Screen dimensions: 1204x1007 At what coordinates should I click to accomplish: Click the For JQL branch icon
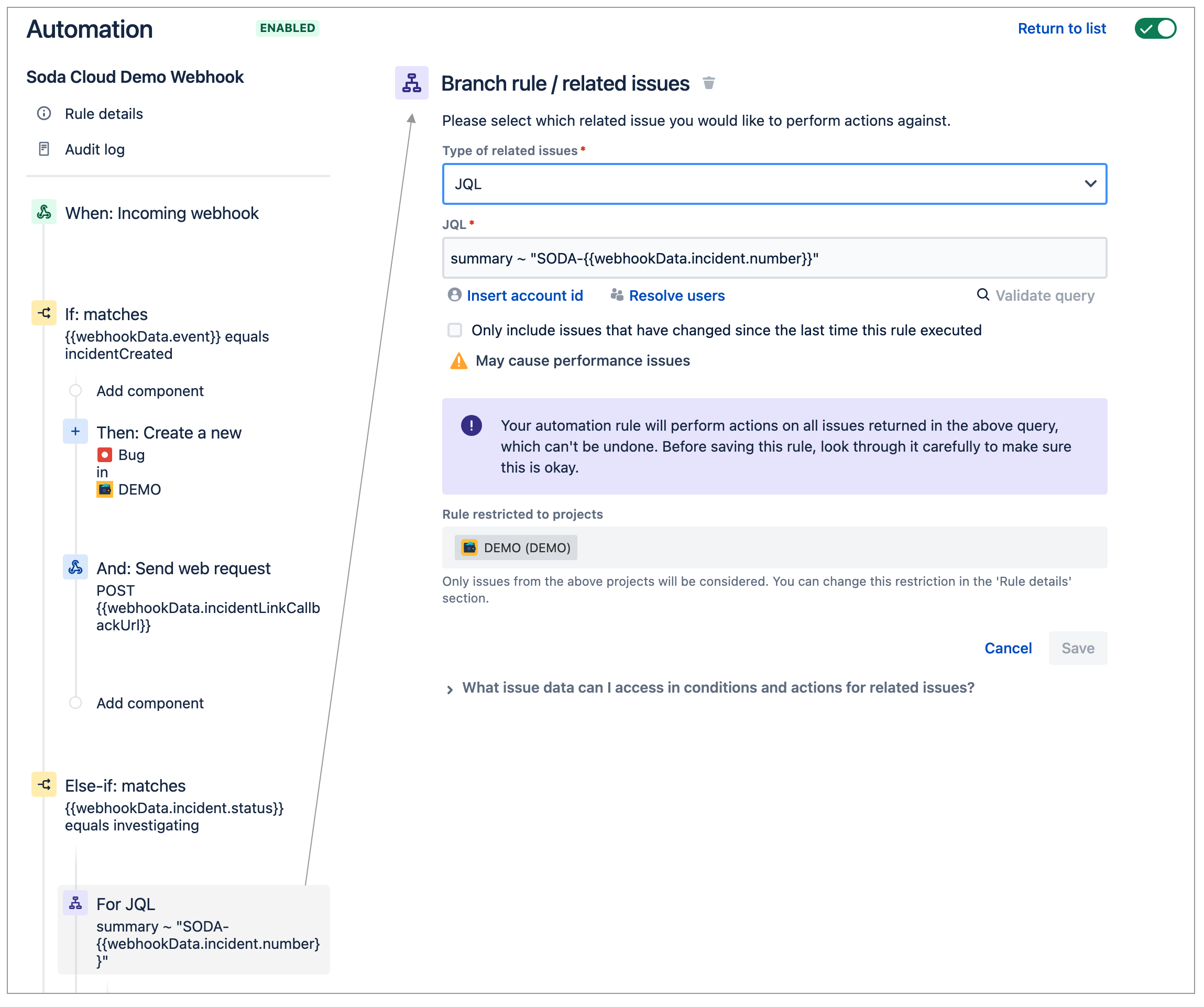pyautogui.click(x=75, y=904)
